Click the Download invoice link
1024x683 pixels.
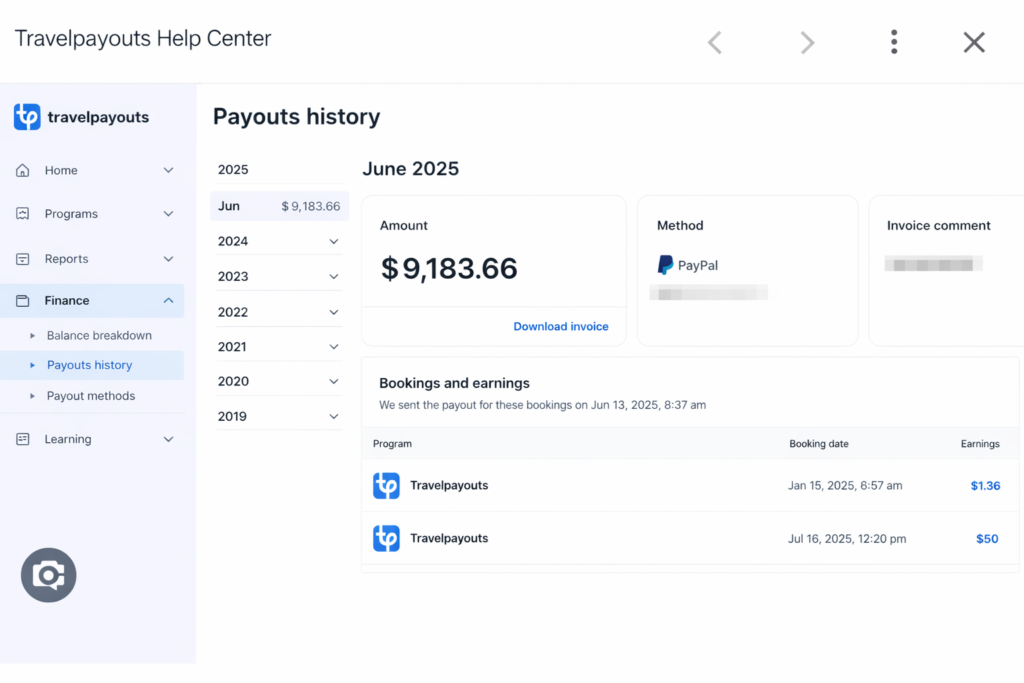[560, 327]
